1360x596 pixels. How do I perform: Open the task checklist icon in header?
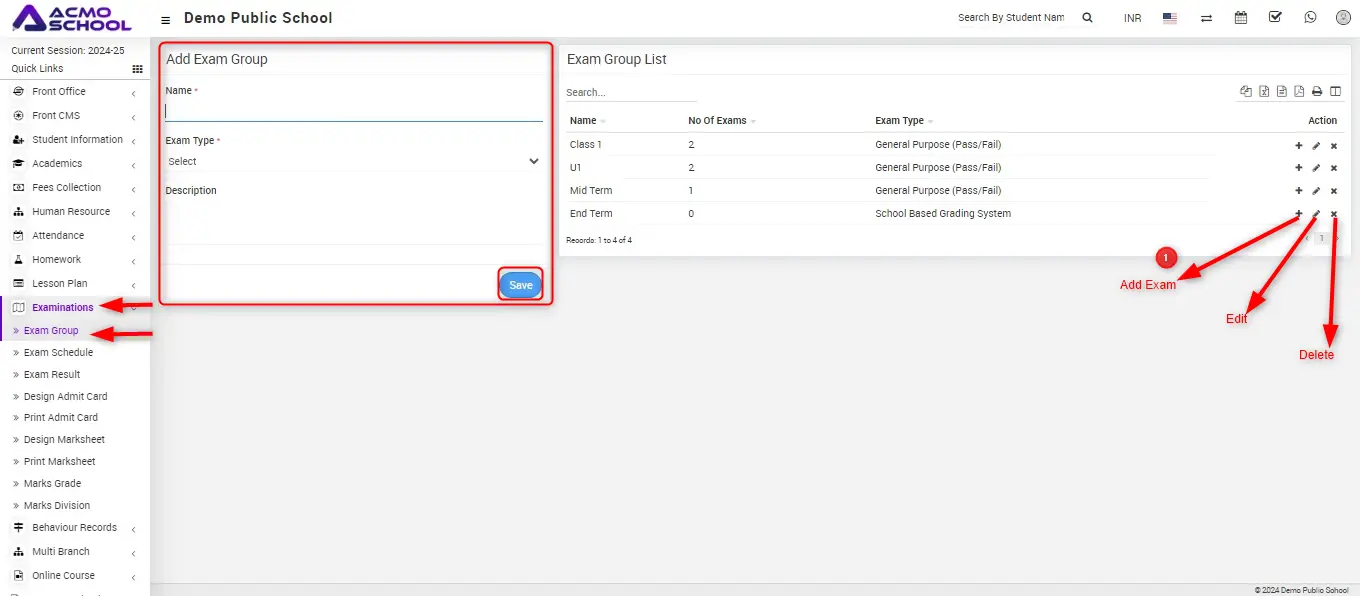(1275, 18)
